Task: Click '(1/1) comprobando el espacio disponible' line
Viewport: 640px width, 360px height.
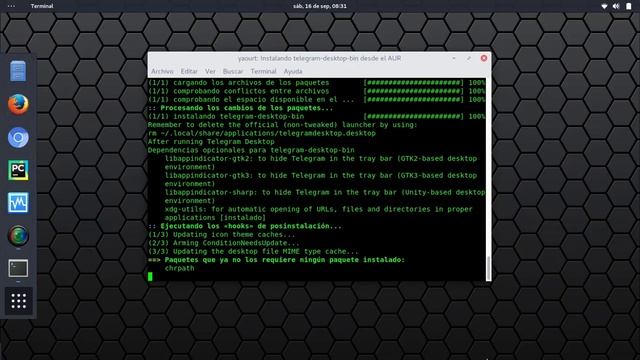Action: [x=251, y=100]
